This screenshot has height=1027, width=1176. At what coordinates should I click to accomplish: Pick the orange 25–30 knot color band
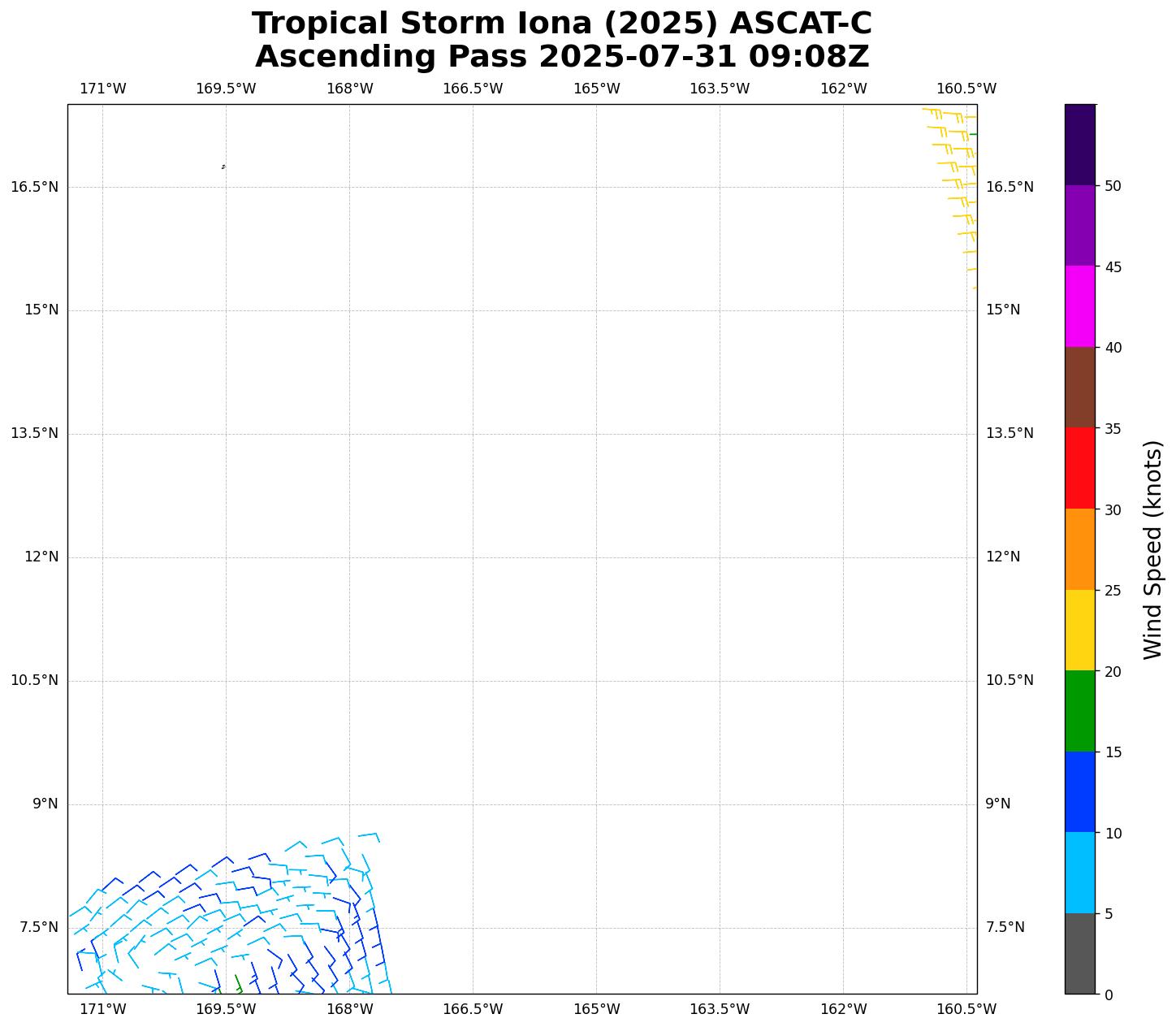(1079, 549)
